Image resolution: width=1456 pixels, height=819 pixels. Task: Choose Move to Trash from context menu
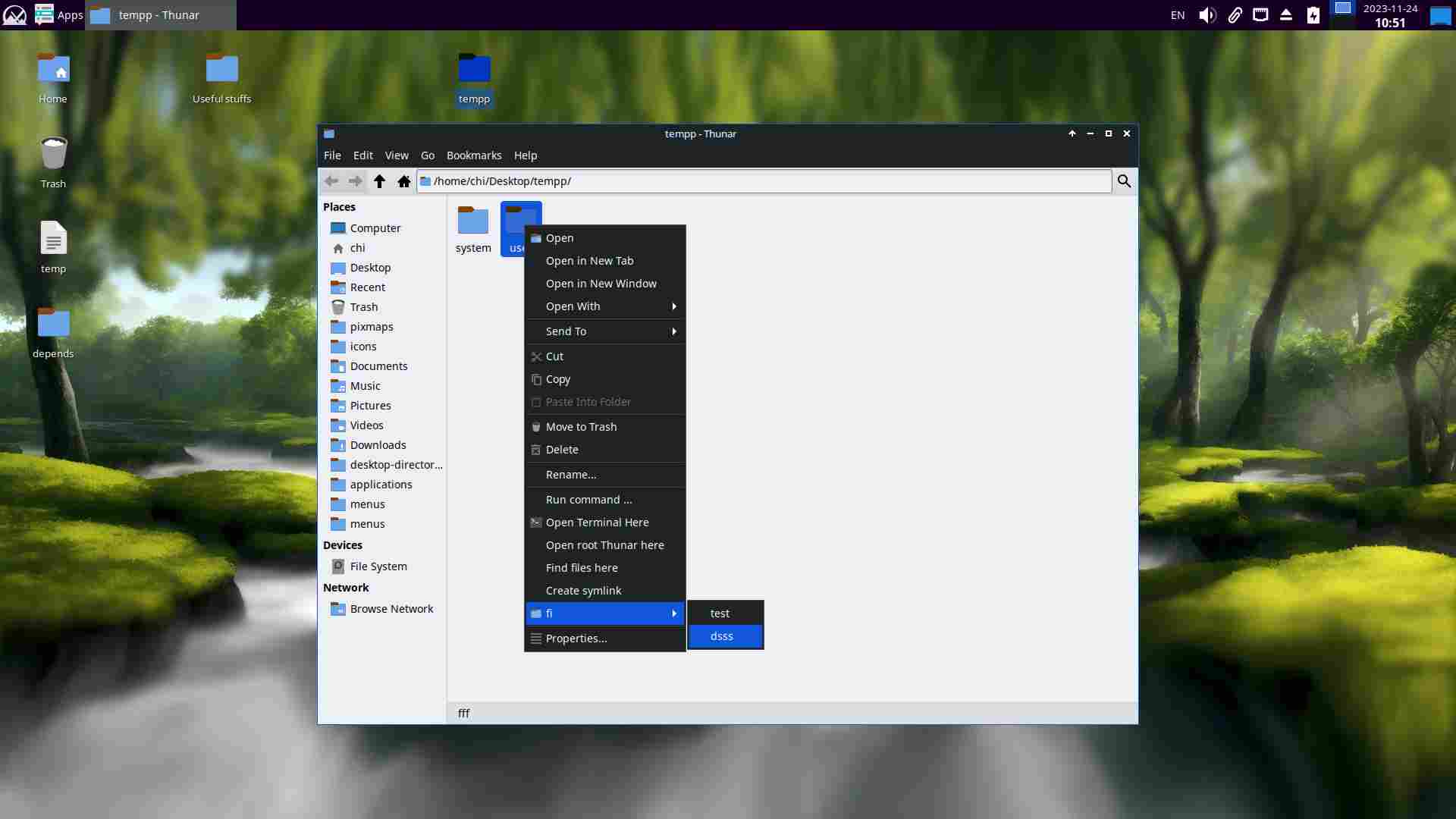(x=581, y=427)
